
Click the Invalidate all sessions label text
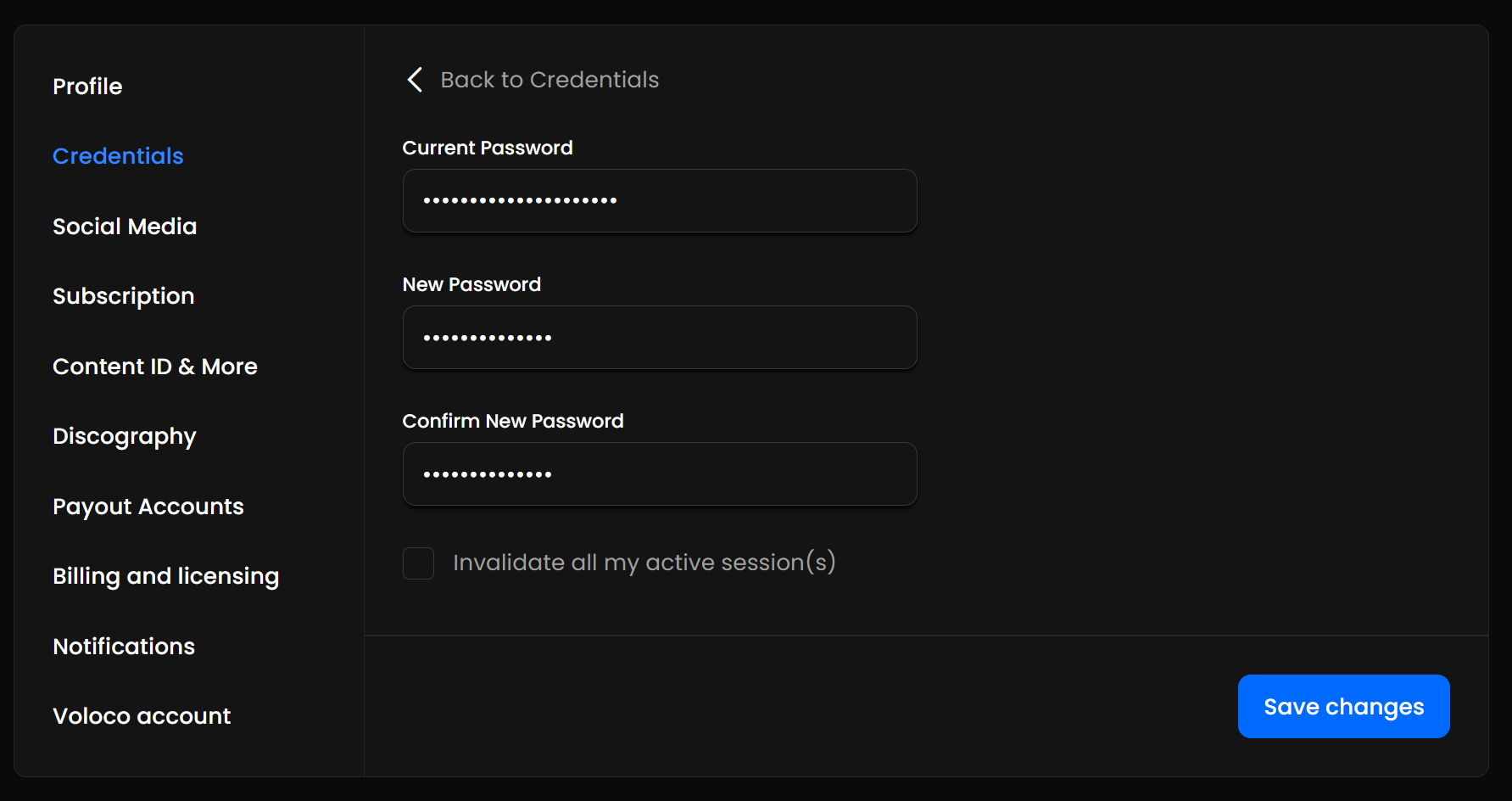tap(644, 563)
